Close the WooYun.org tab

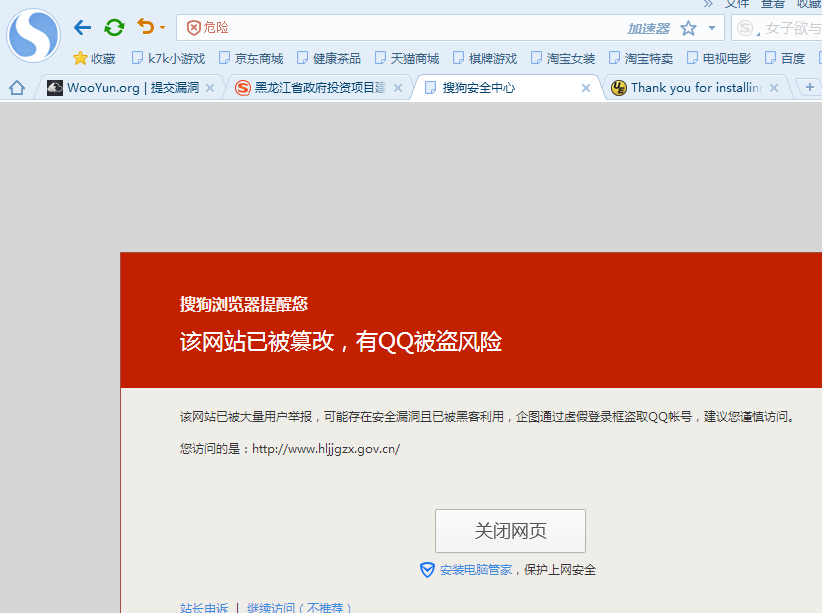pos(210,88)
